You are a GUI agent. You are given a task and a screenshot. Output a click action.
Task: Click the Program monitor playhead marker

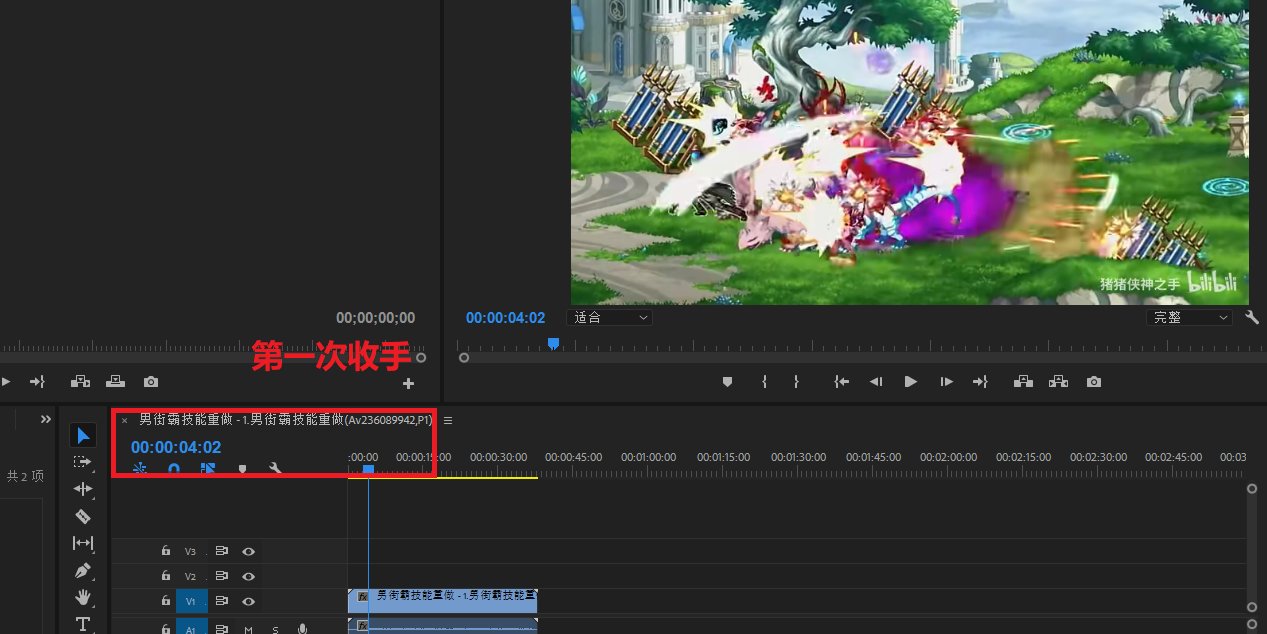point(553,343)
